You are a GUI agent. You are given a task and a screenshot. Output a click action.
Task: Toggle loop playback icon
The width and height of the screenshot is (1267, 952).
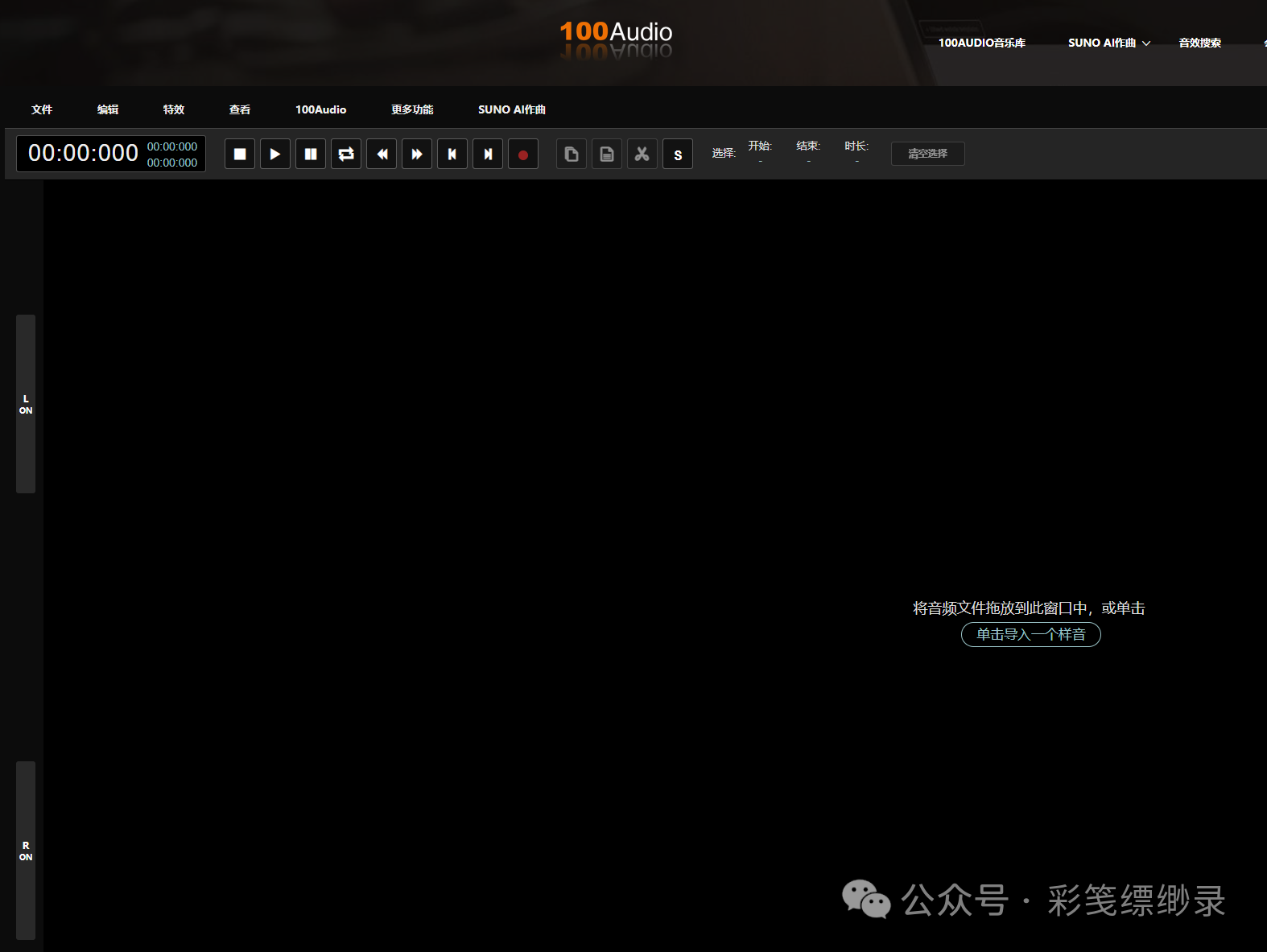click(x=346, y=154)
